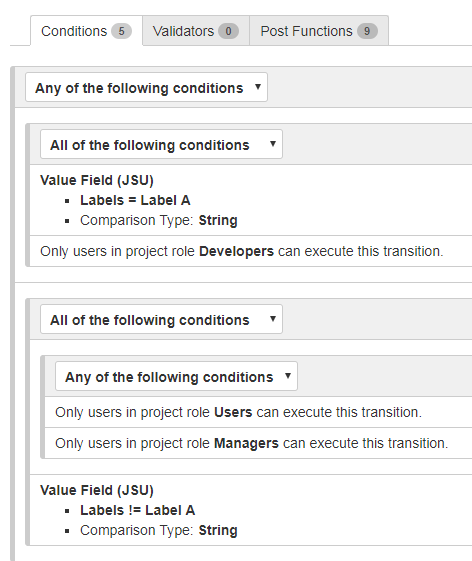Switch to the Validators tab

pos(196,31)
